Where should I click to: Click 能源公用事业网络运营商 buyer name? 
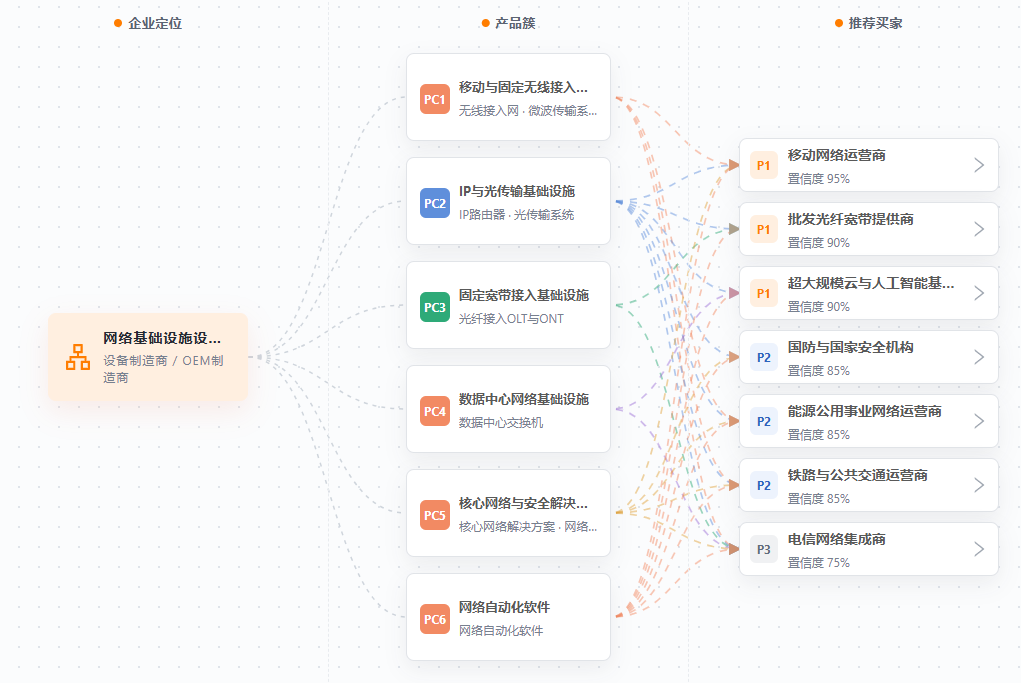pos(865,411)
